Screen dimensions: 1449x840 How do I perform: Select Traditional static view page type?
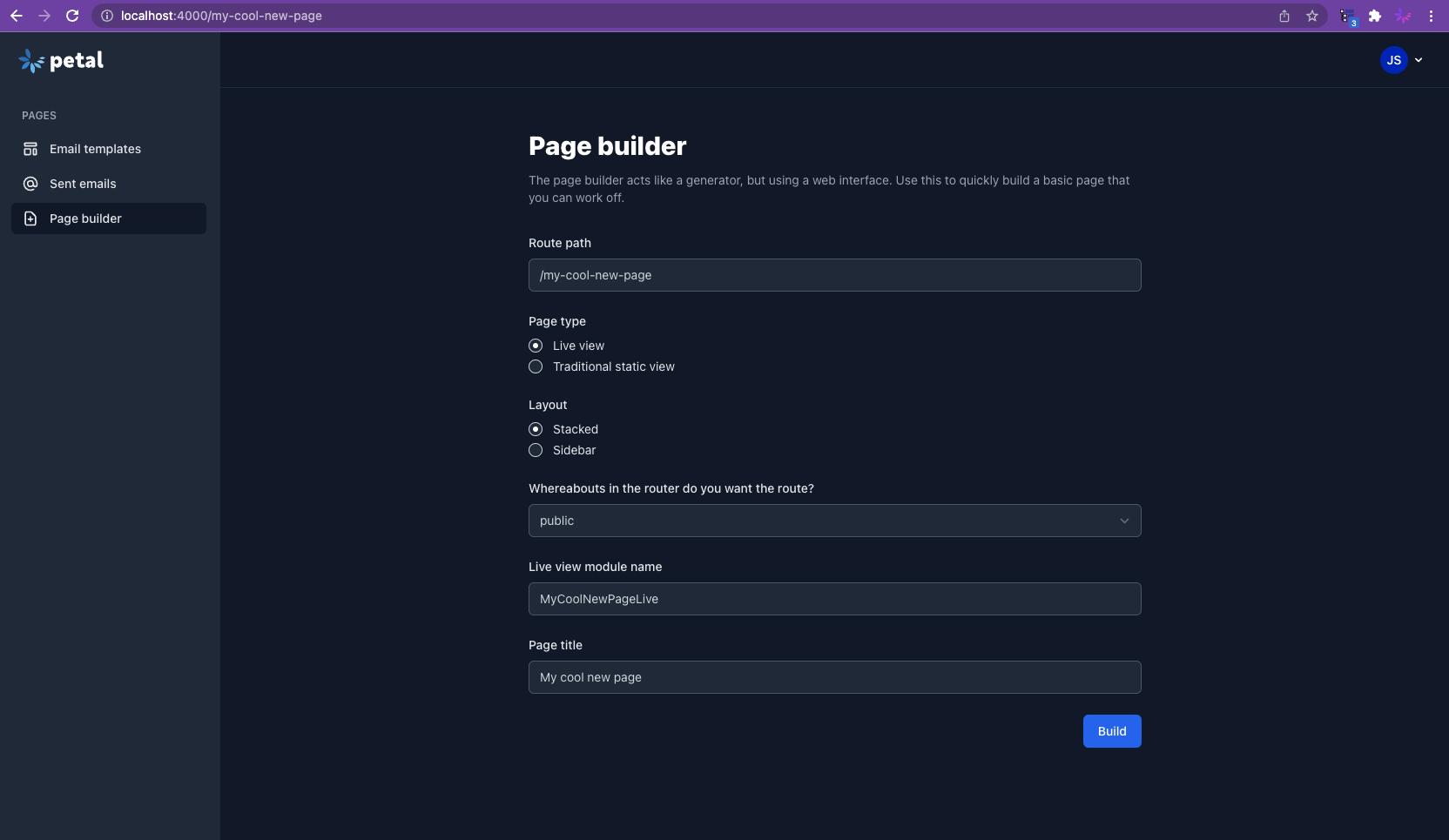click(536, 366)
